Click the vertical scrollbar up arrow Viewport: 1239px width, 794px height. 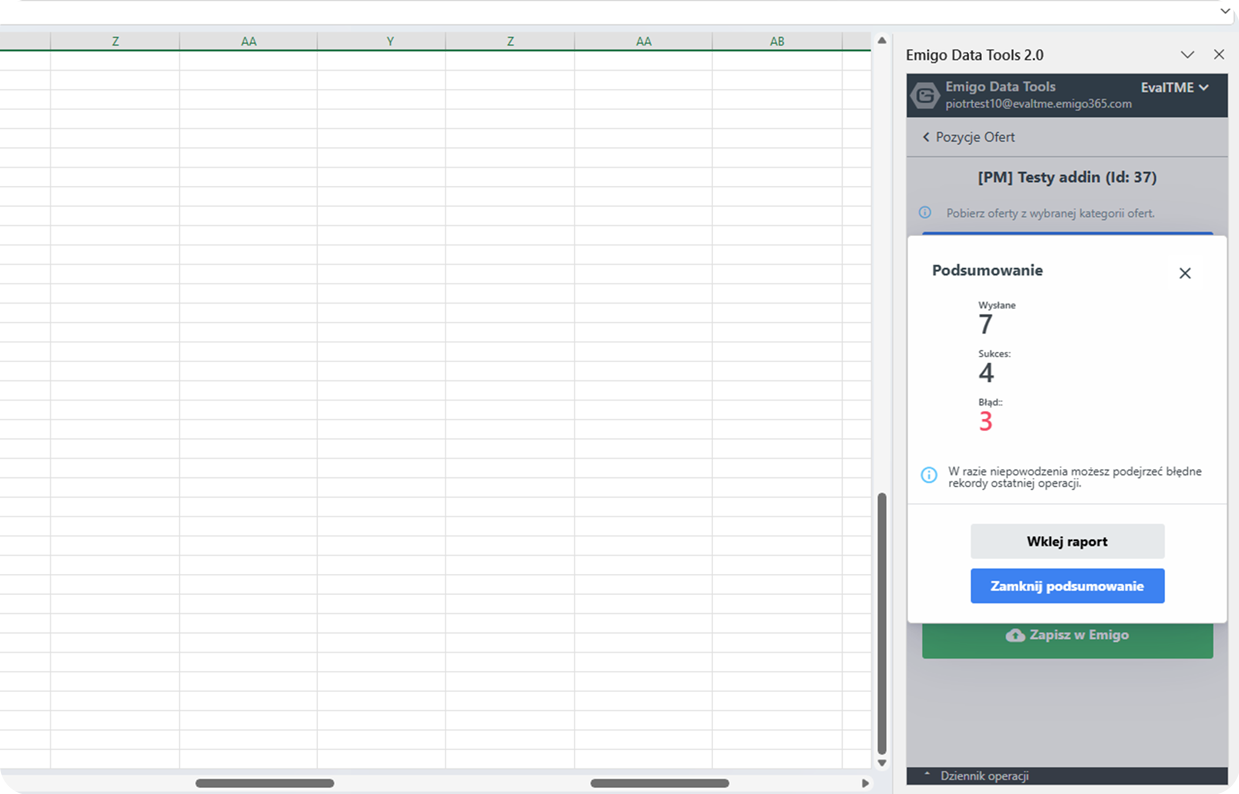click(x=882, y=41)
